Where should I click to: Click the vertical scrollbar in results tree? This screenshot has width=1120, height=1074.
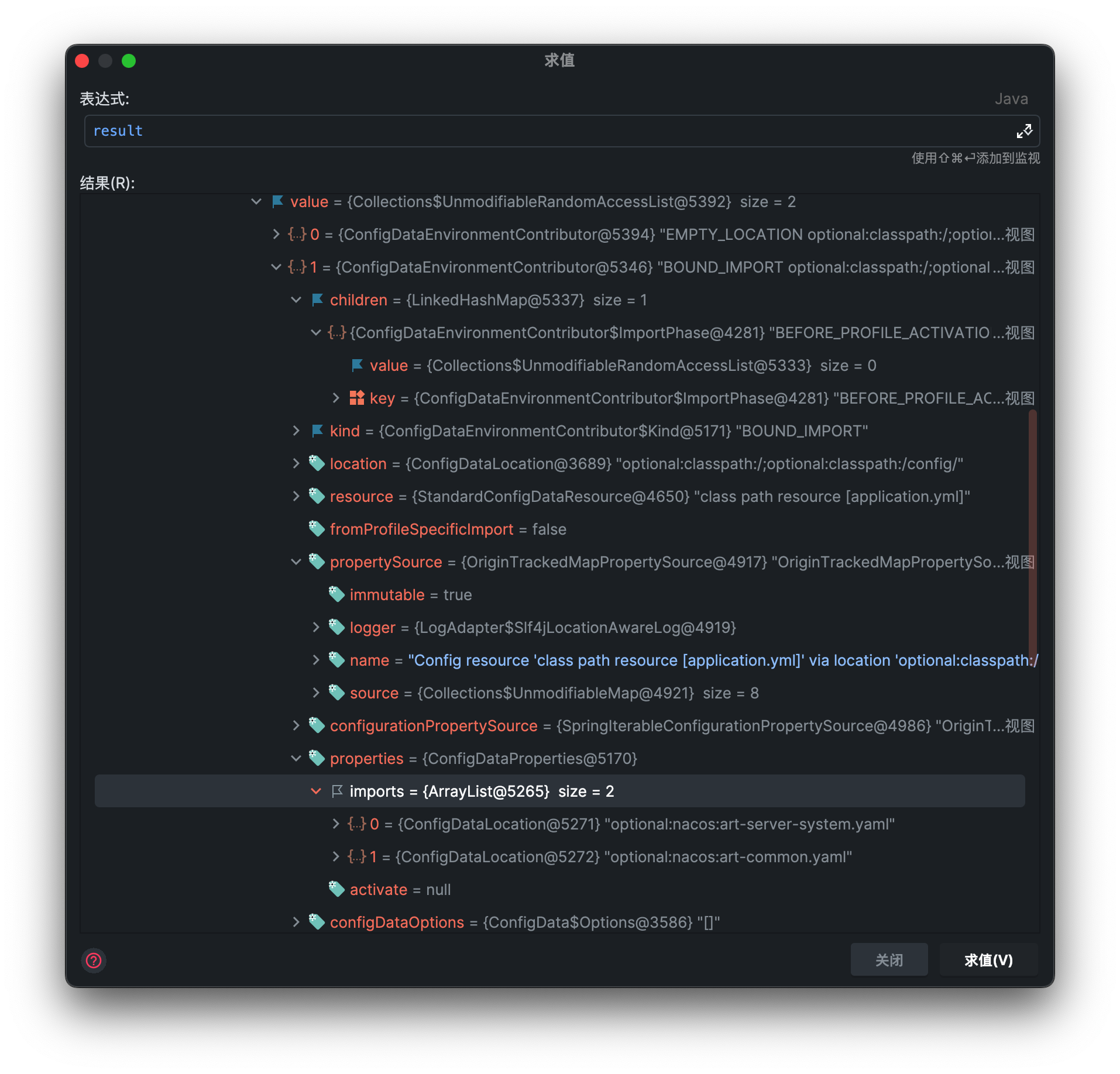(1032, 526)
